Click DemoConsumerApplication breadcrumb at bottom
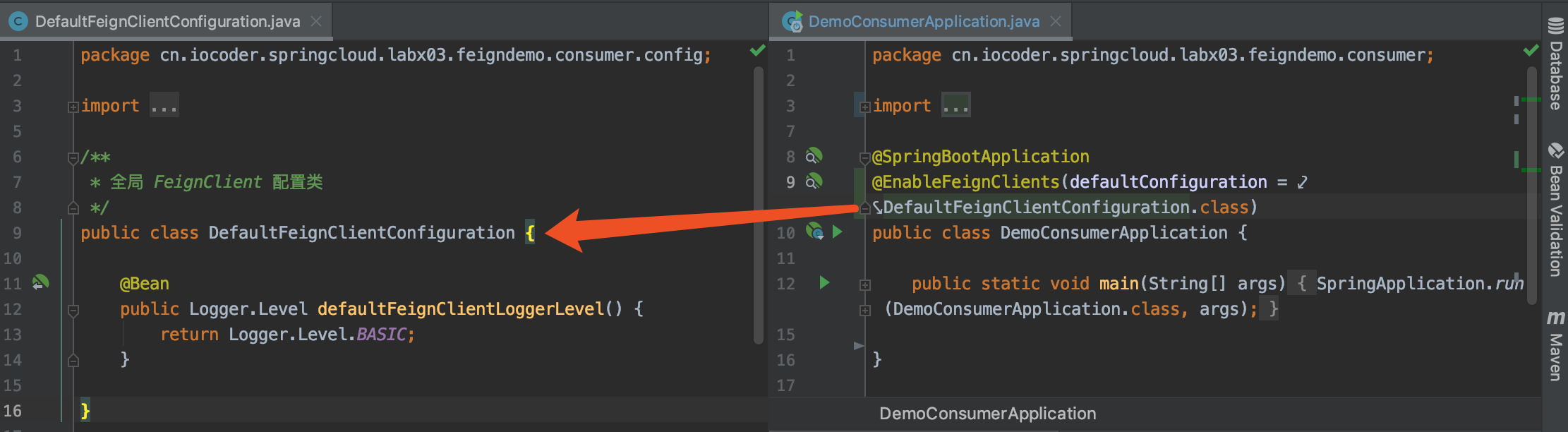This screenshot has height=432, width=1568. point(987,414)
